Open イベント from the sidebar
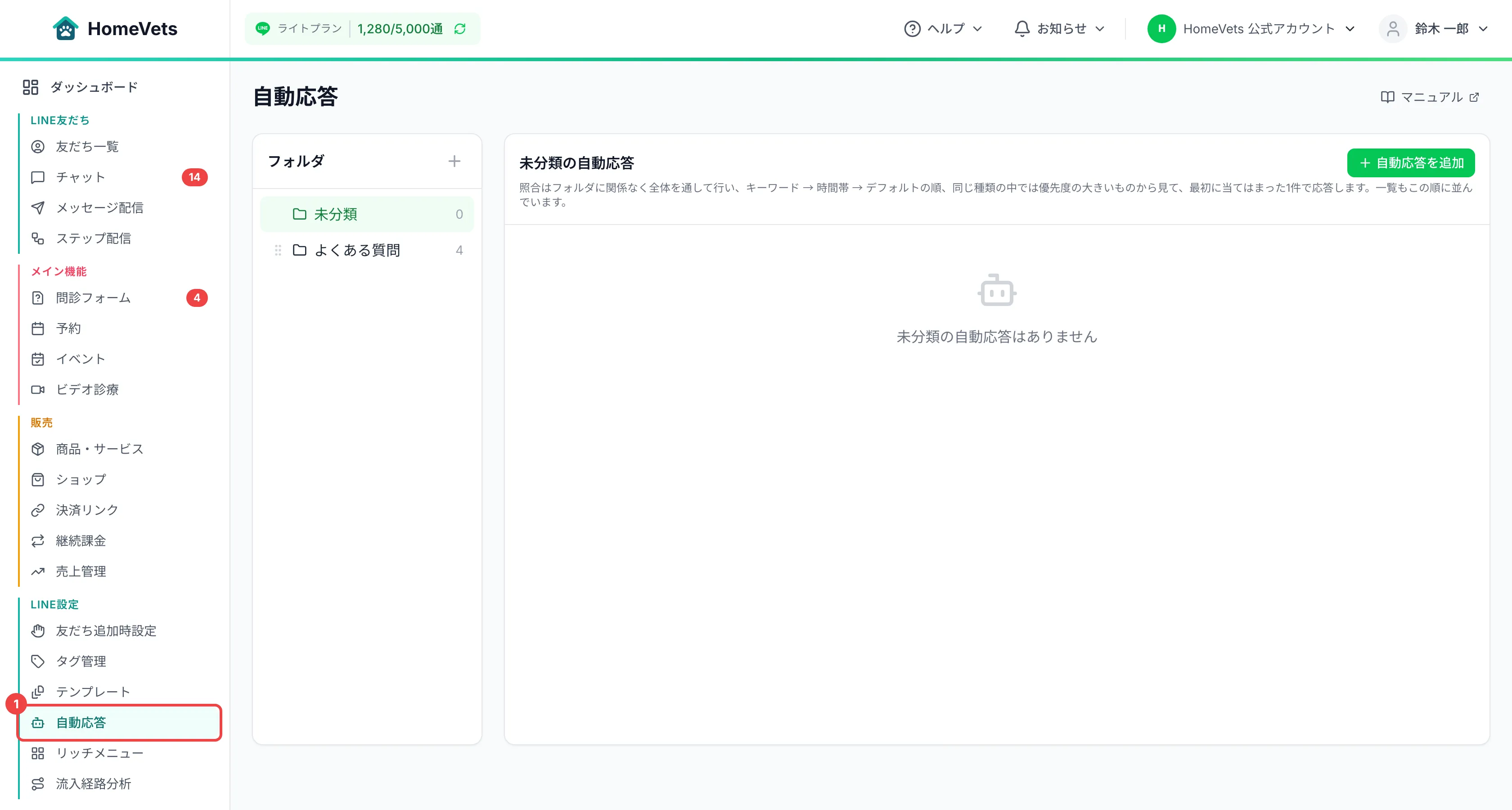 tap(119, 359)
